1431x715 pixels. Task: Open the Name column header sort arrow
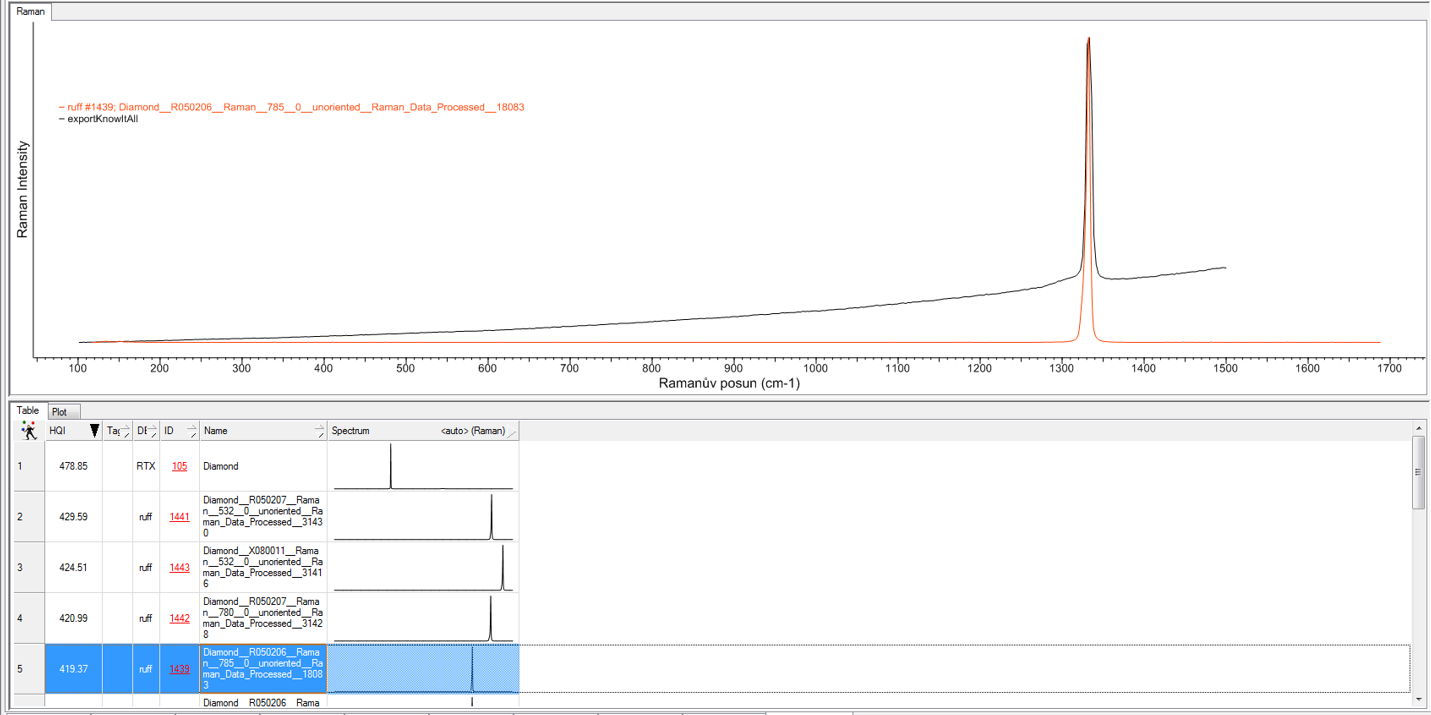tap(319, 431)
